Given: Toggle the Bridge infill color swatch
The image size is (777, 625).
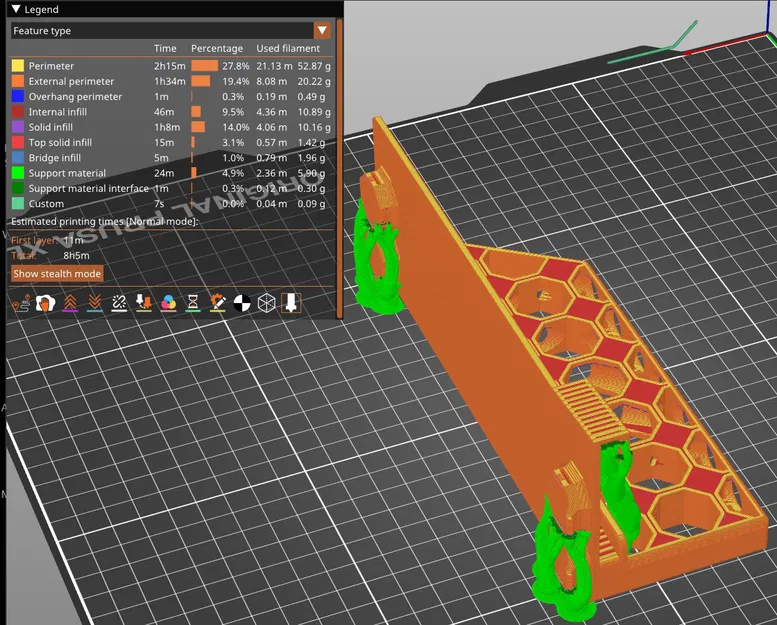Looking at the screenshot, I should pos(18,158).
